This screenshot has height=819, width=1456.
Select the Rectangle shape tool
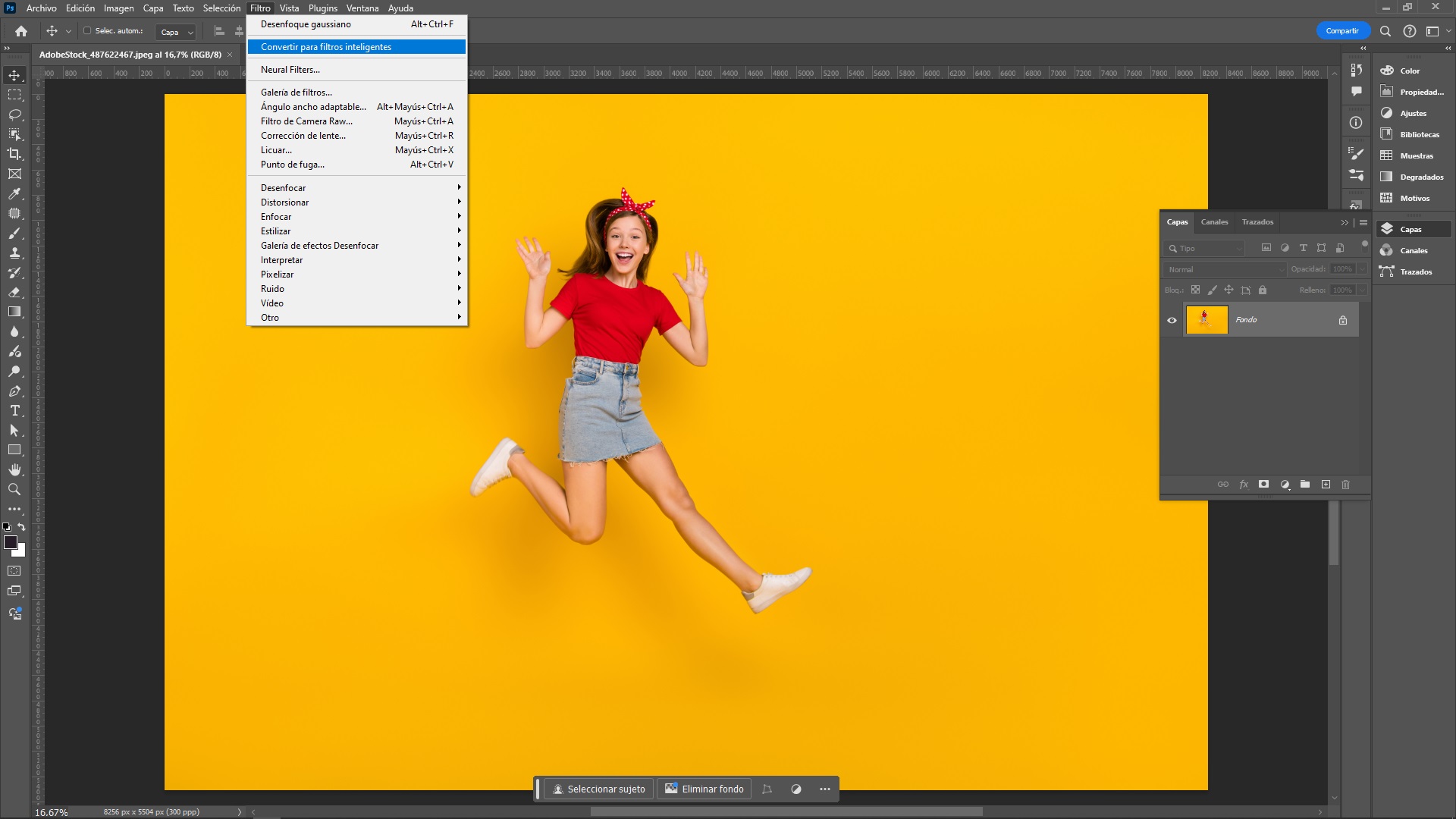[x=14, y=450]
